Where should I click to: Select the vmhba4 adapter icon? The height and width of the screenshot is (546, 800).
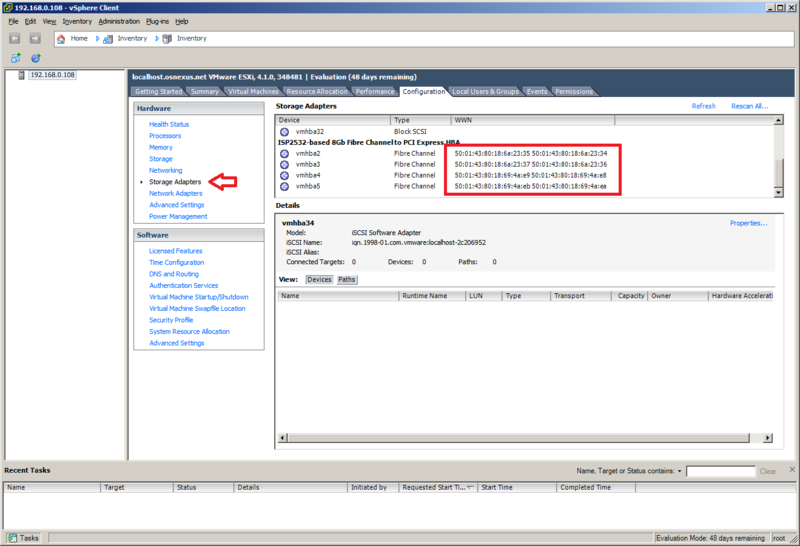(x=285, y=176)
